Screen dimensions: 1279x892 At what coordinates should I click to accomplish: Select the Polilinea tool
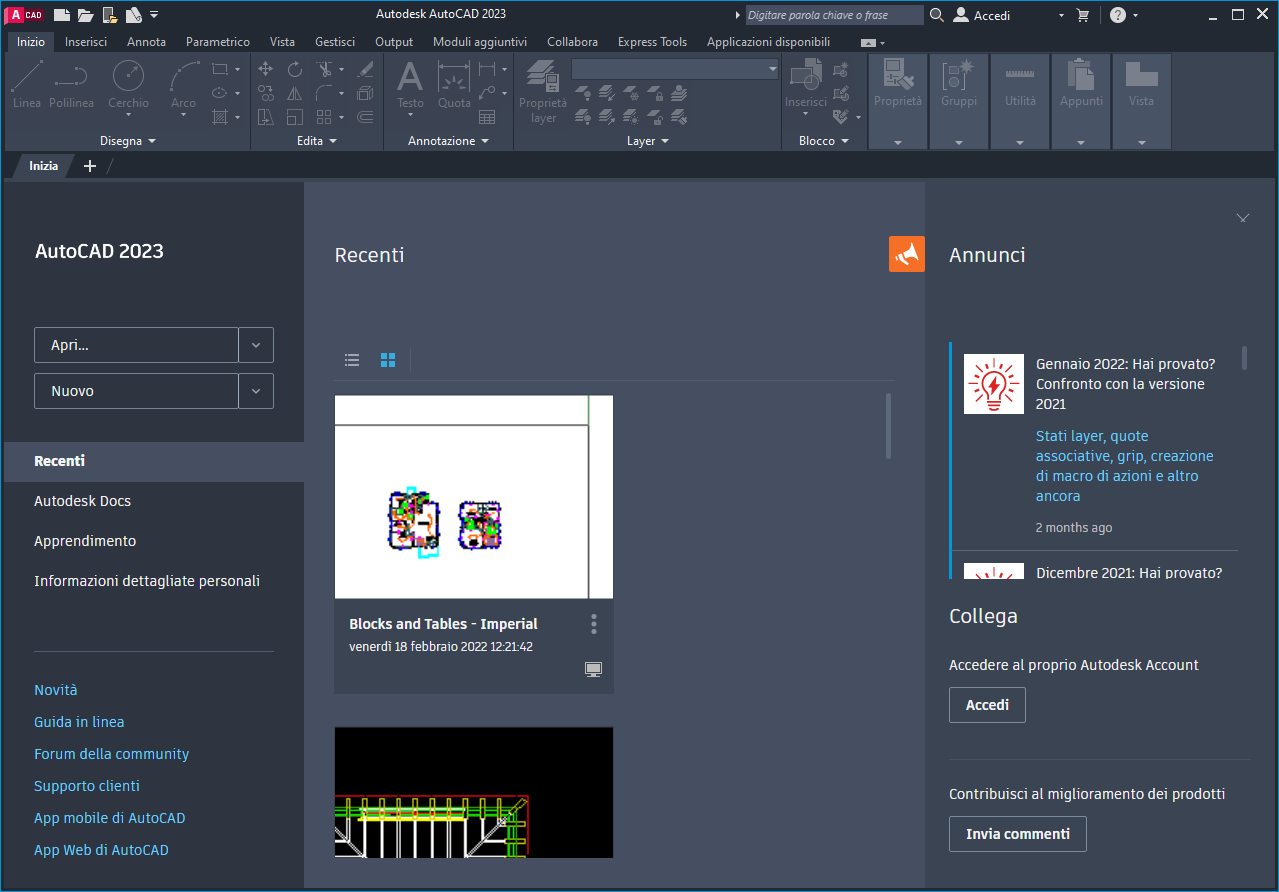point(71,85)
